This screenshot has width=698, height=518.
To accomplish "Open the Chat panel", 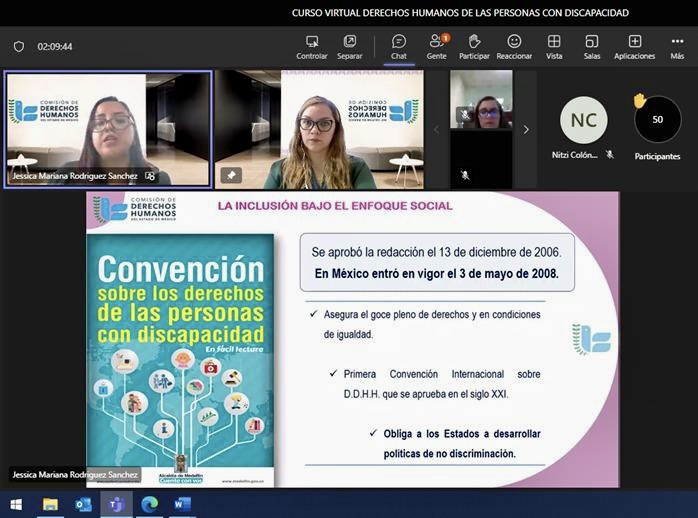I will click(x=398, y=46).
